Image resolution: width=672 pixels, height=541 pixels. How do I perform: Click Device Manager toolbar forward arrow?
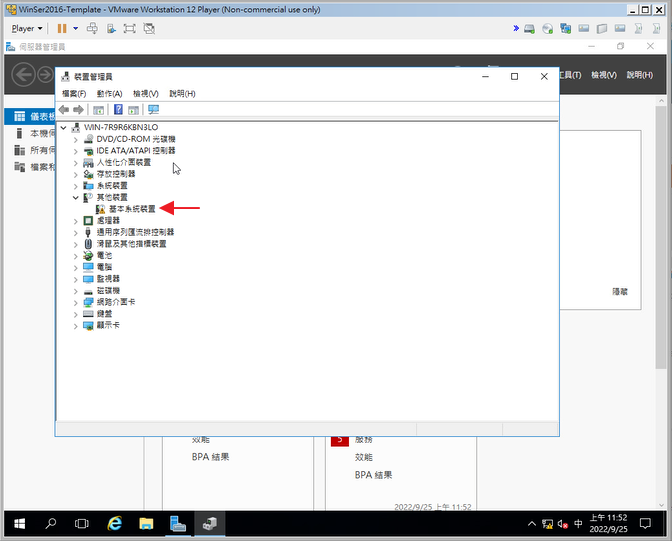point(78,110)
